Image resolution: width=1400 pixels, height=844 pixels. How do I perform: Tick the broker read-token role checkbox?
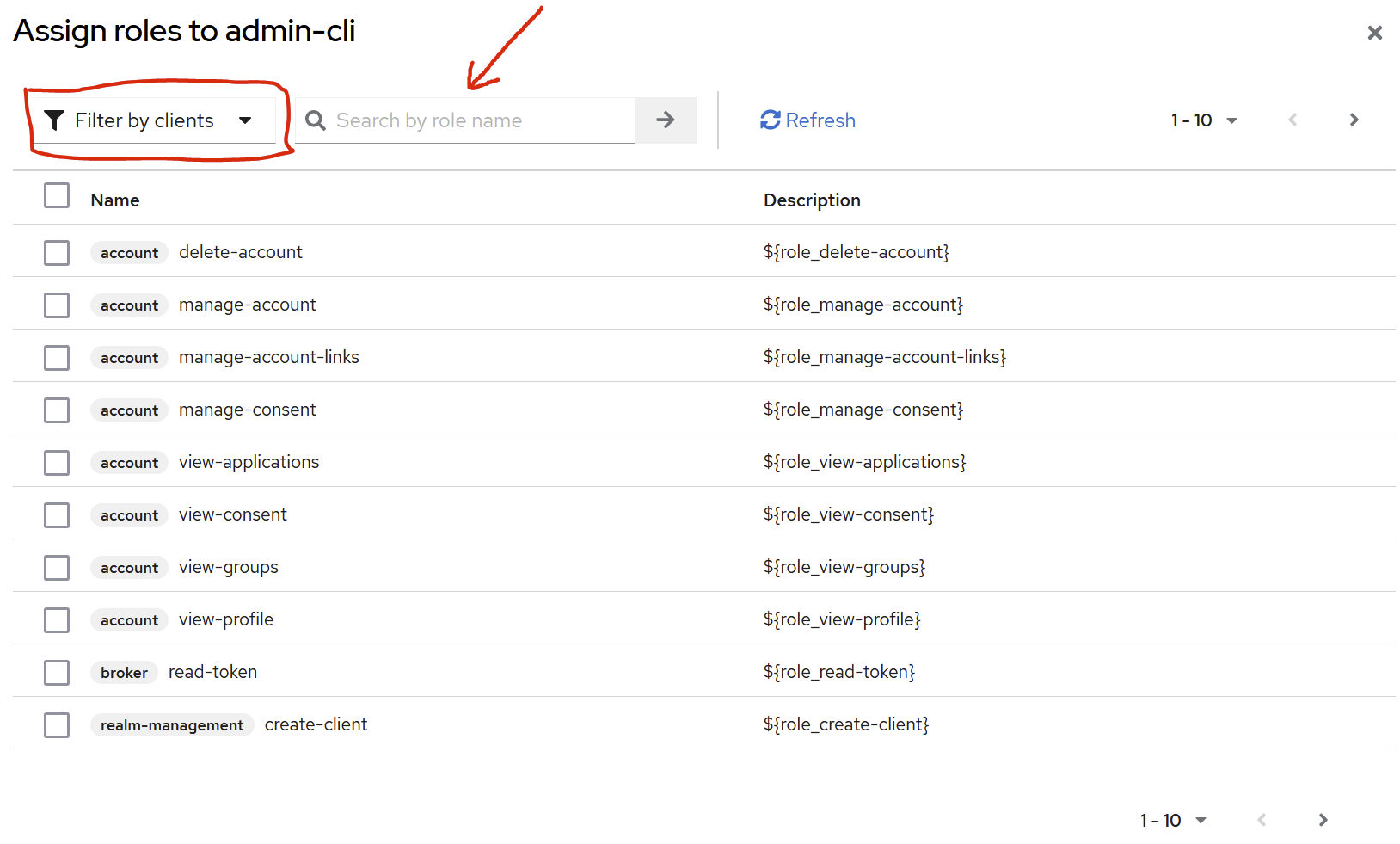tap(57, 673)
